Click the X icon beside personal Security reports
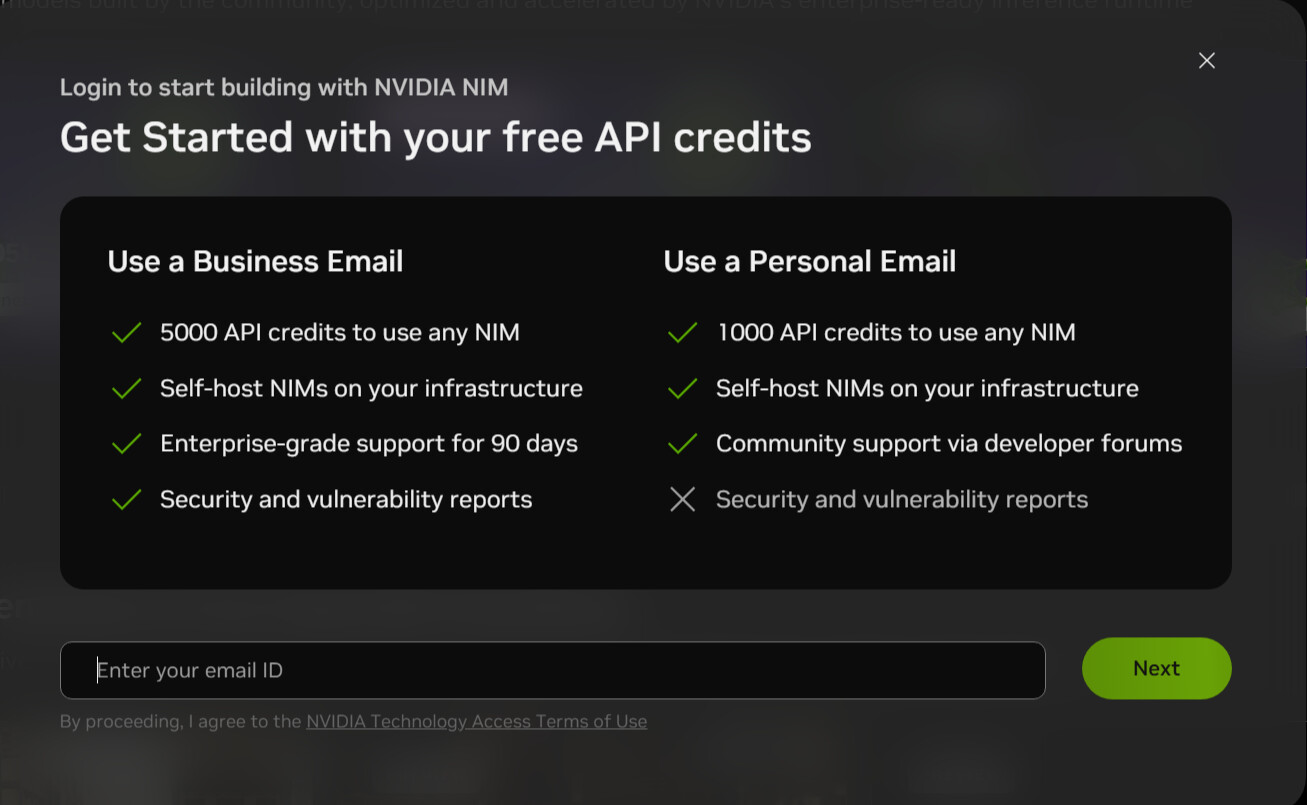 [x=682, y=499]
